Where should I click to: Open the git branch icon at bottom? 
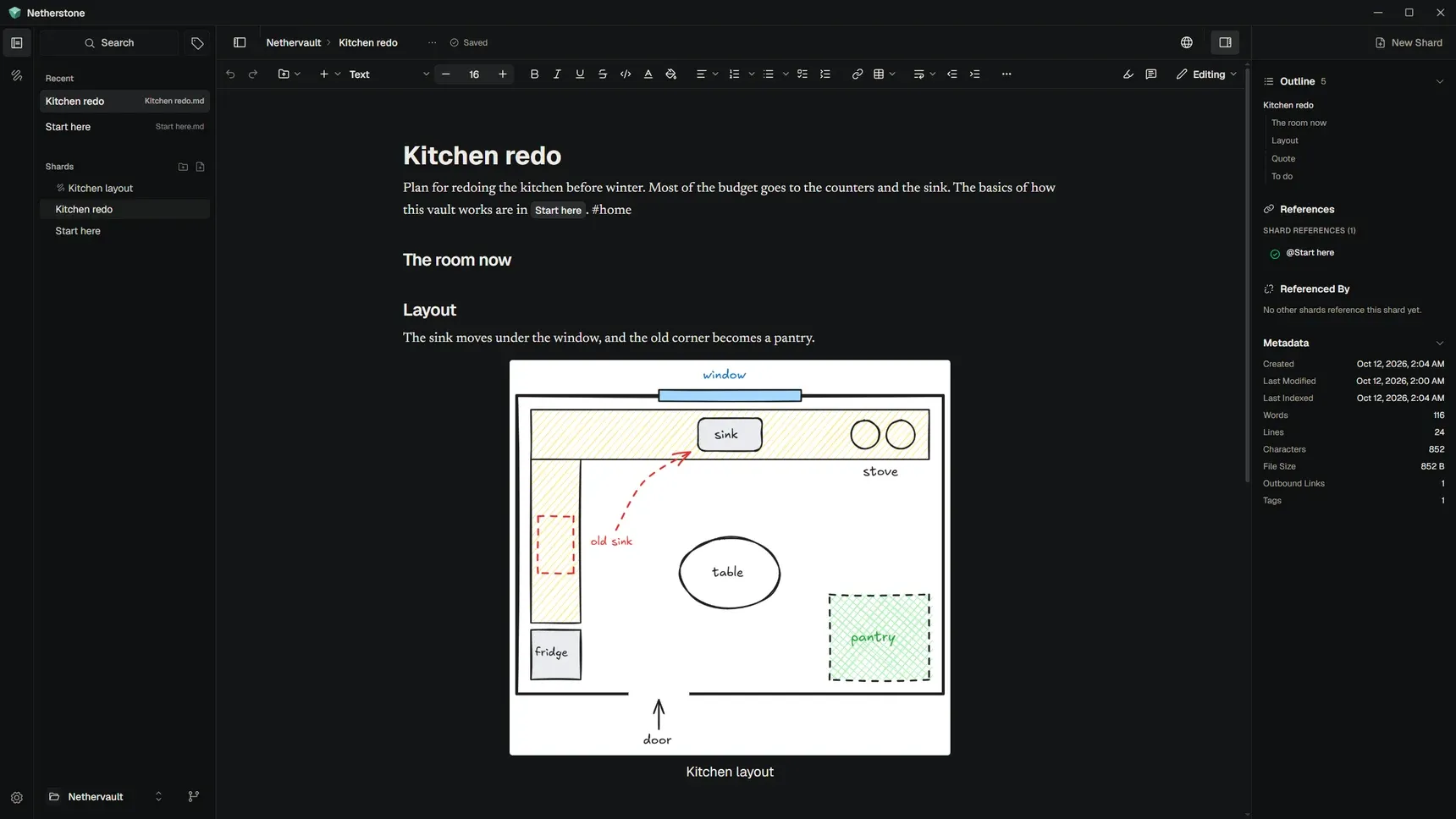[194, 796]
